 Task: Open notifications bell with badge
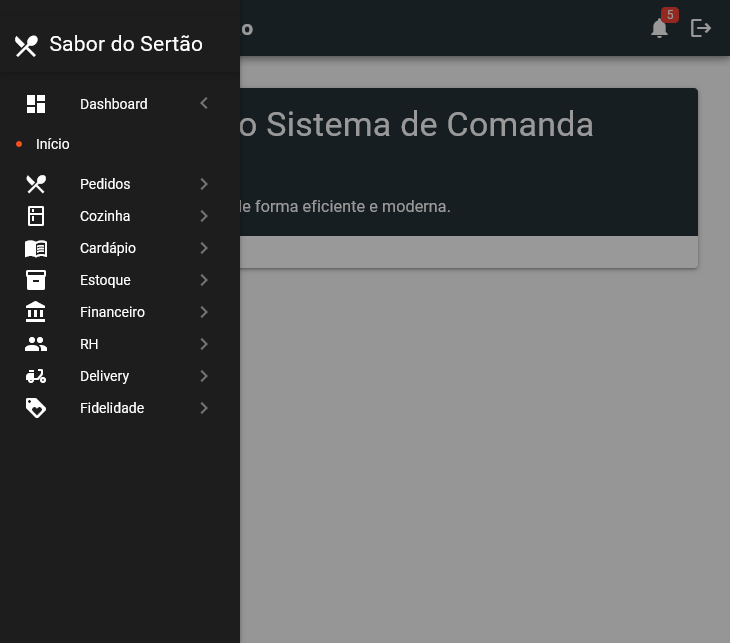coord(659,28)
